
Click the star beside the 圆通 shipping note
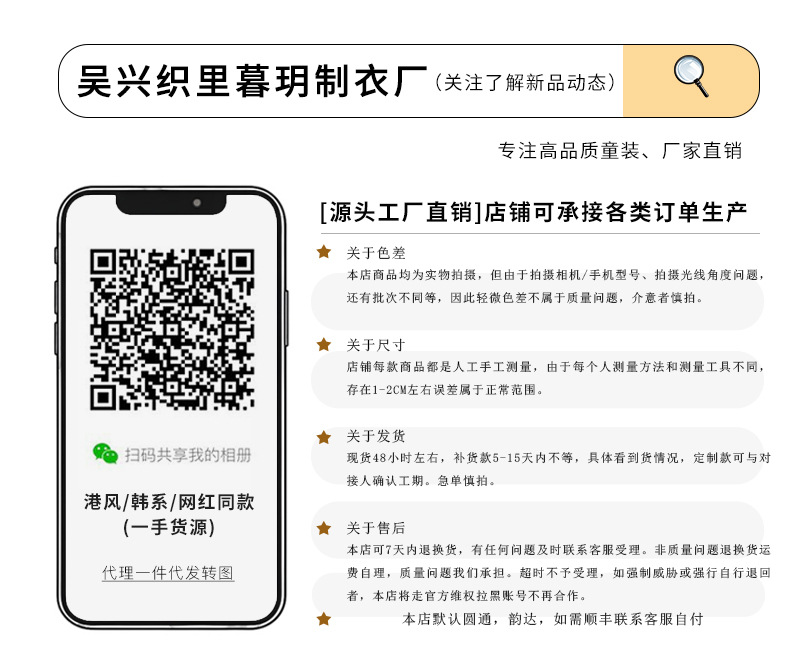pyautogui.click(x=324, y=619)
